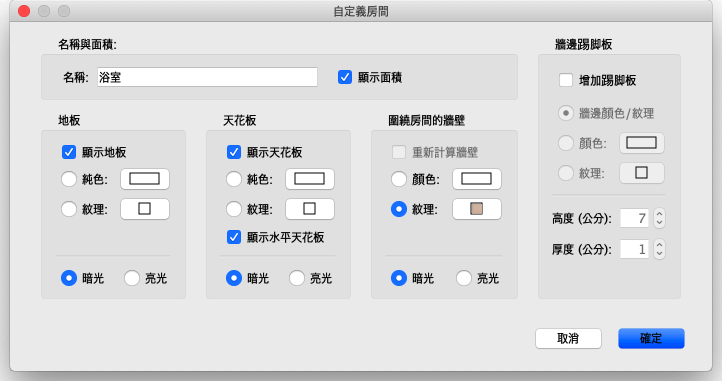
Task: Select 紋理 radio under 地板
Action: tap(69, 209)
